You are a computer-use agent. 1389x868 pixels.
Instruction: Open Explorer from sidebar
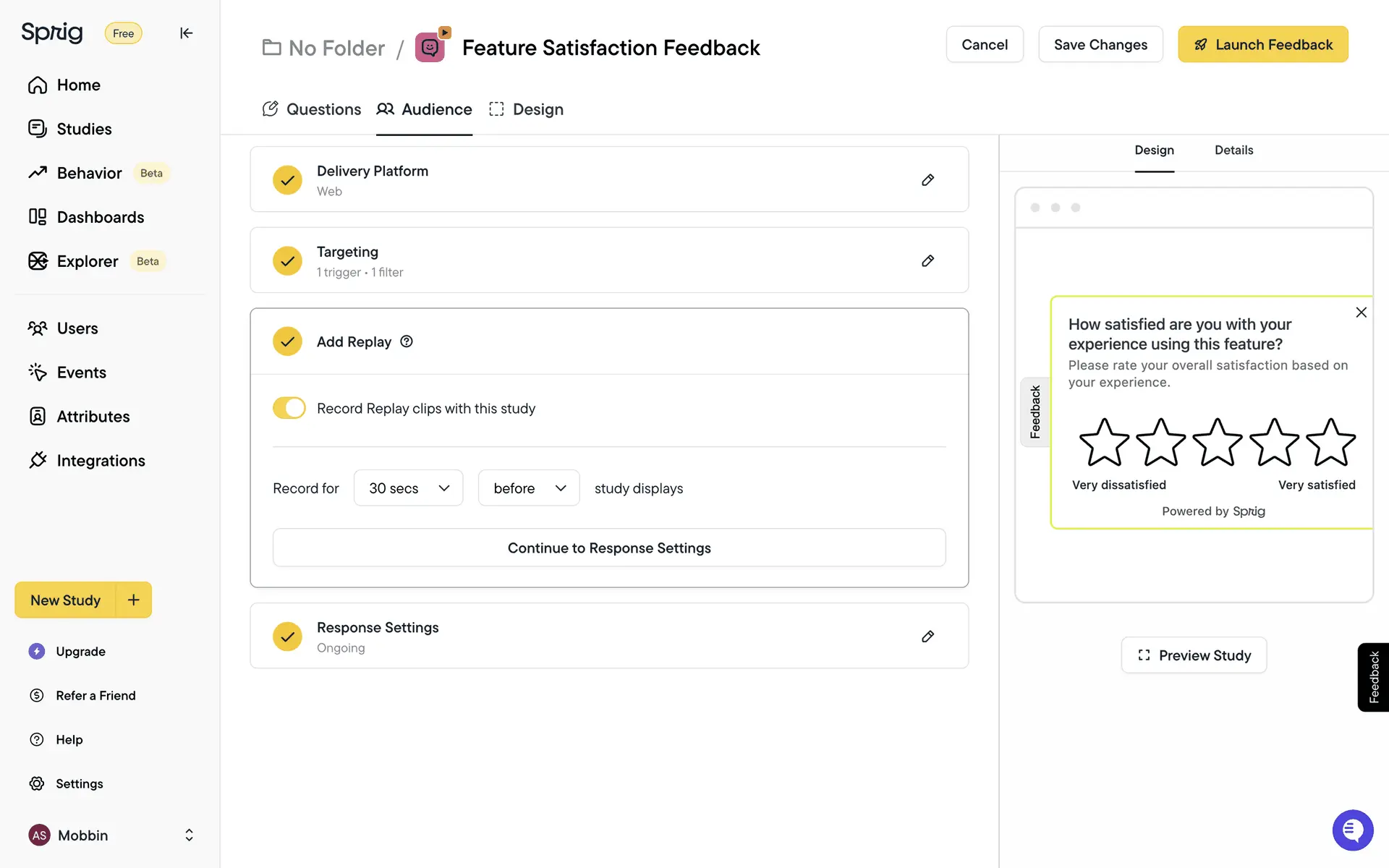pyautogui.click(x=87, y=261)
